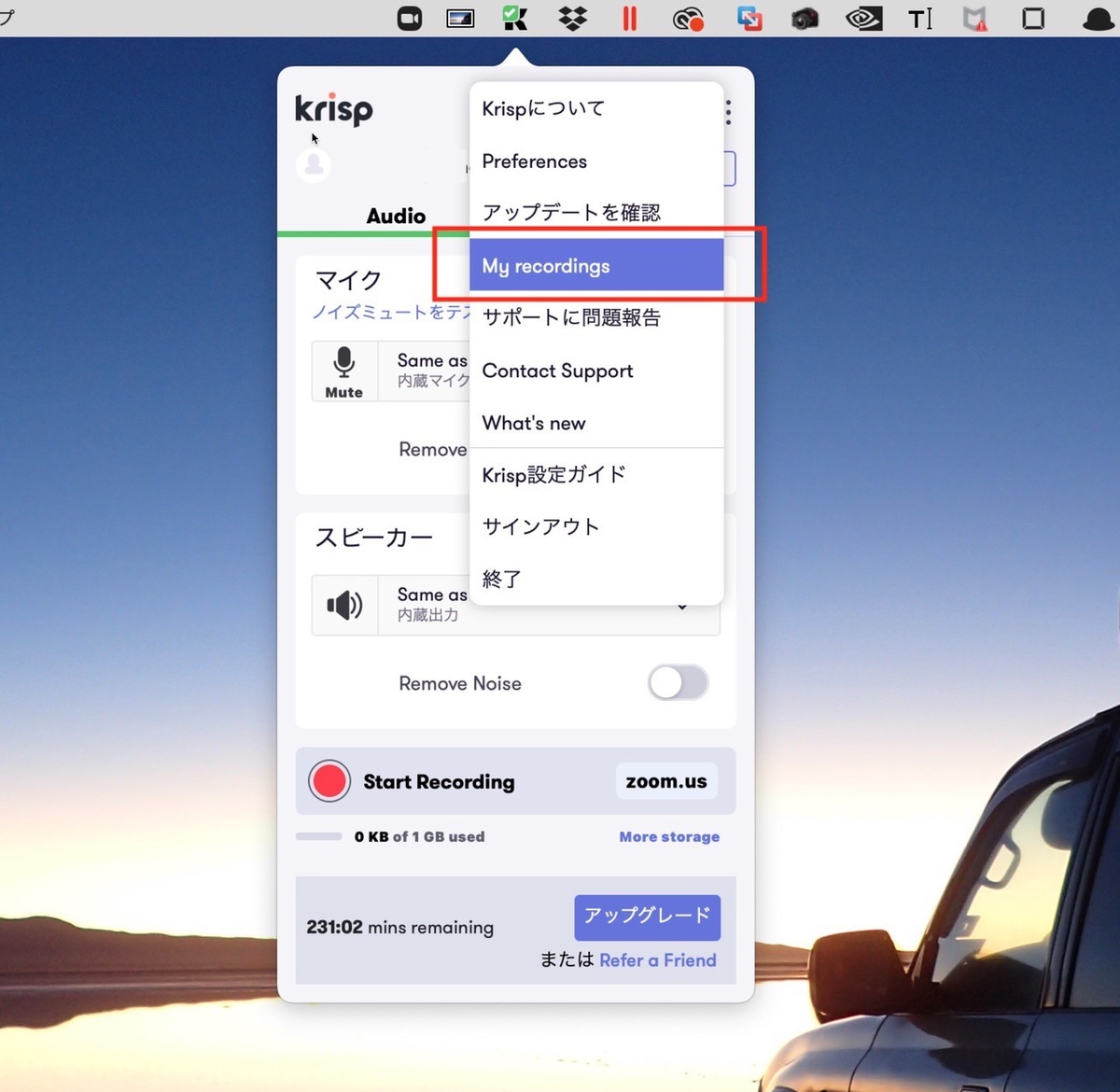The height and width of the screenshot is (1092, 1120).
Task: Select サインアウト to sign out
Action: (x=596, y=526)
